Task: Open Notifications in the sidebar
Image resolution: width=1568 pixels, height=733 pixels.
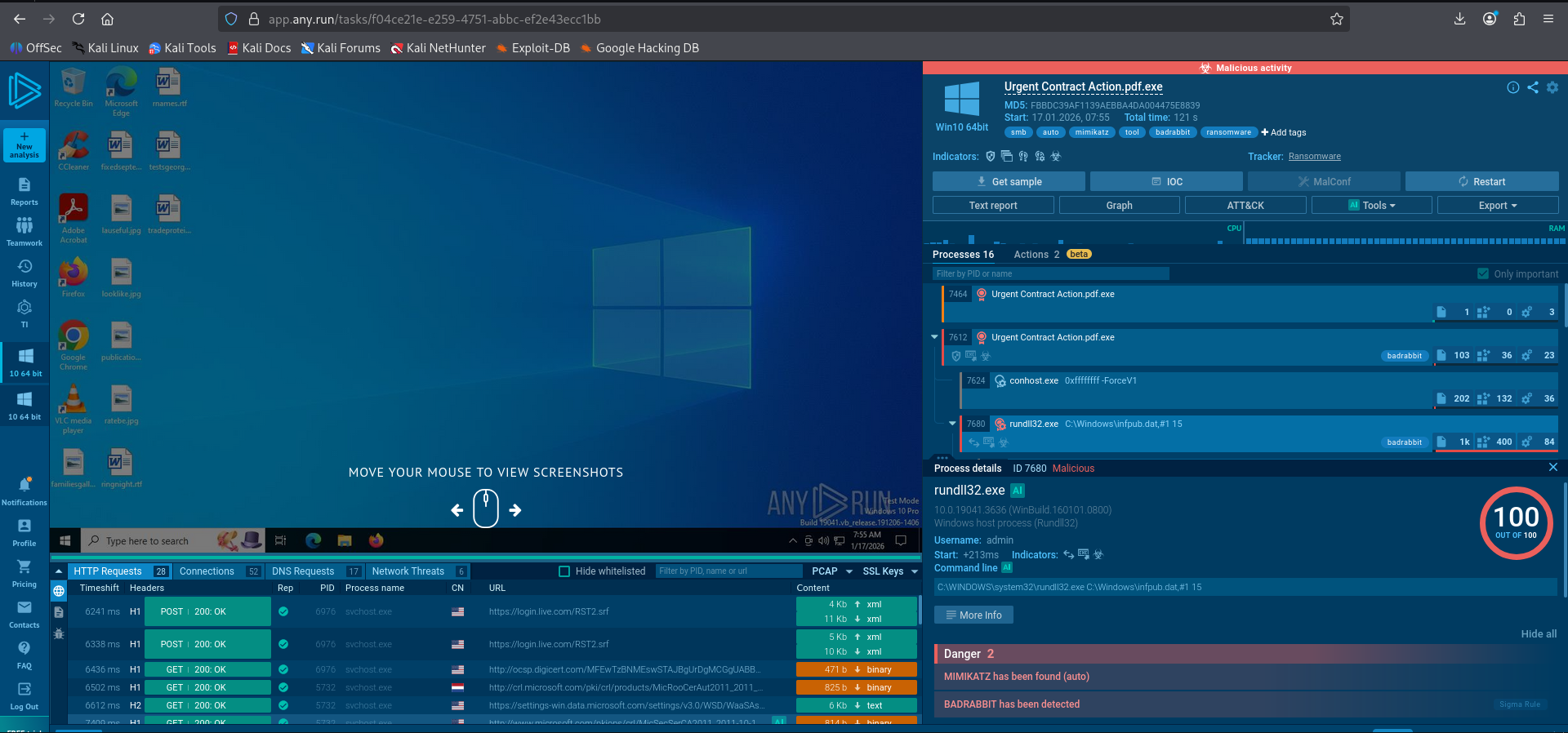Action: click(24, 491)
